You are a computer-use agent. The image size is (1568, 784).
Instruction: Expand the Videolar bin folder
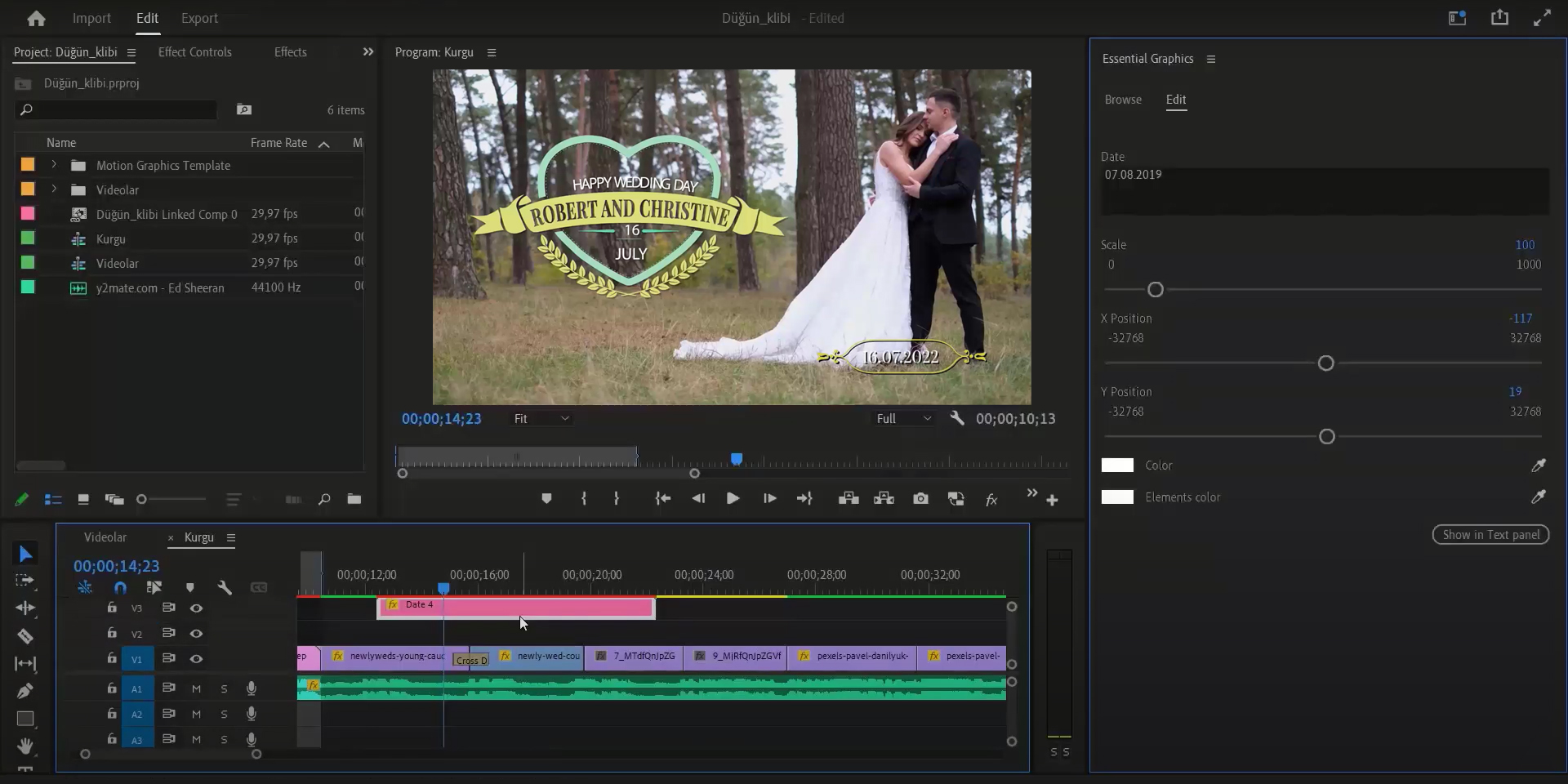coord(54,189)
